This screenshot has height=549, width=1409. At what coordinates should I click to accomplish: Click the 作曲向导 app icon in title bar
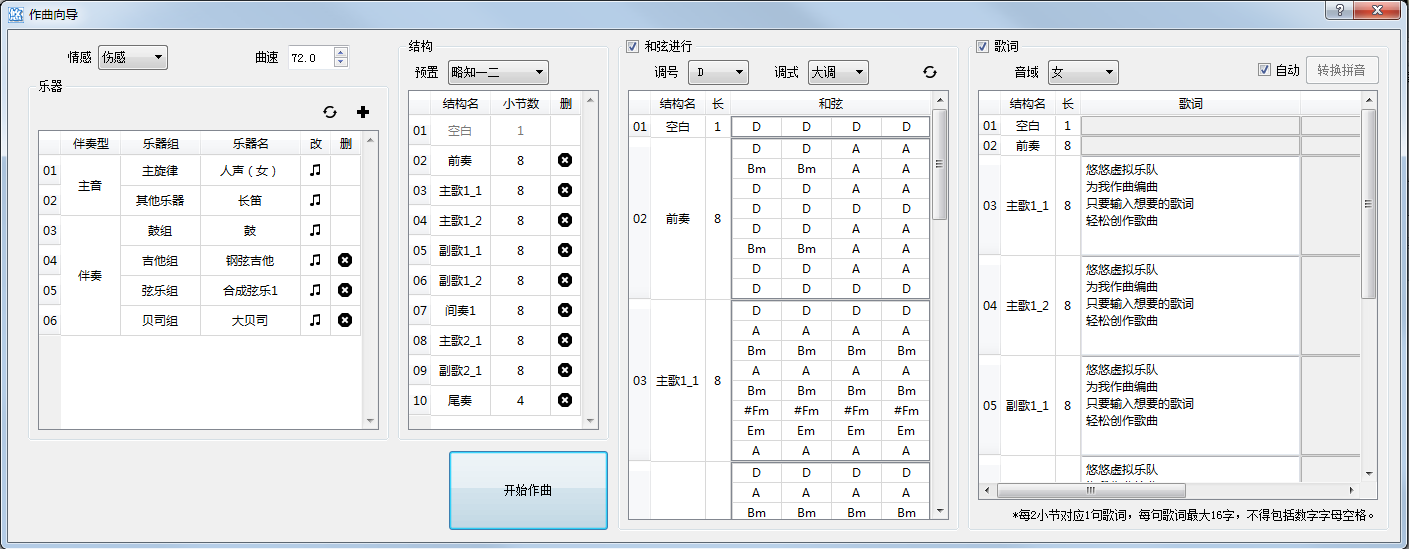(15, 14)
